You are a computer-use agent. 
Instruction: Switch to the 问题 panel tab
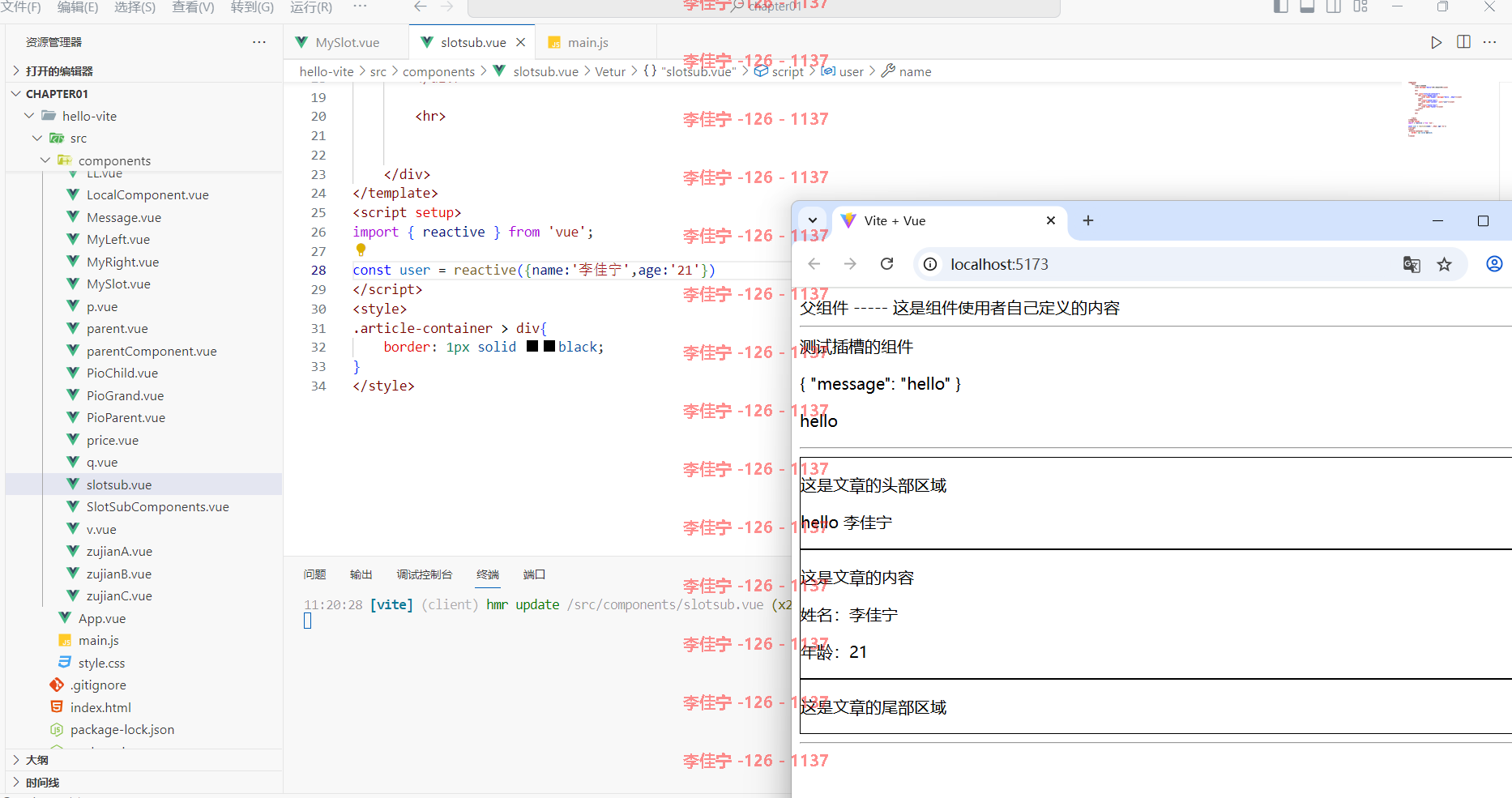[x=314, y=574]
